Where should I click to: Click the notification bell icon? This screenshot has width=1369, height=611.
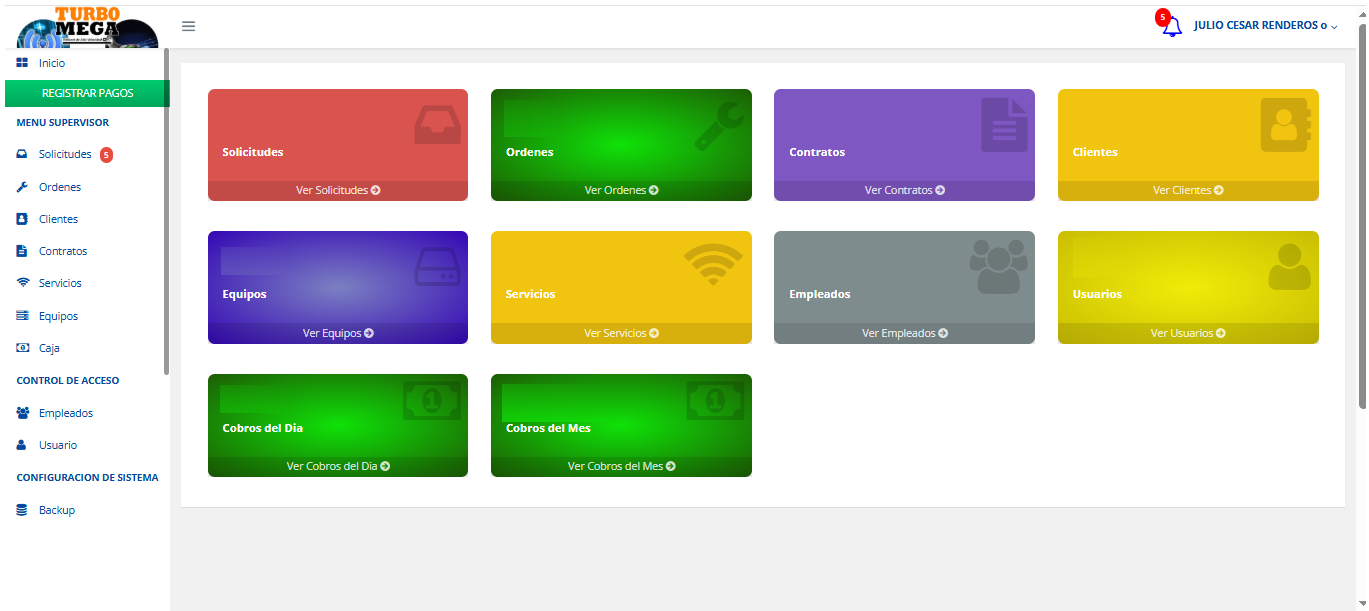1171,27
